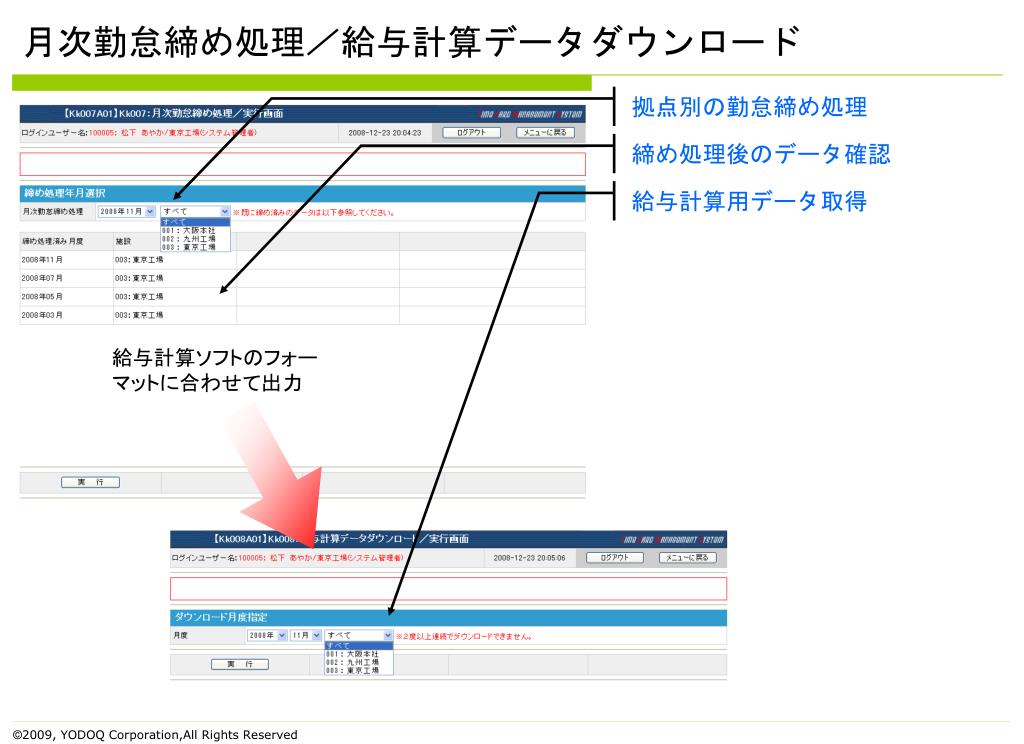The image size is (1024, 744).
Task: Click YODOQ Corporation copyright footer text
Action: click(x=155, y=735)
